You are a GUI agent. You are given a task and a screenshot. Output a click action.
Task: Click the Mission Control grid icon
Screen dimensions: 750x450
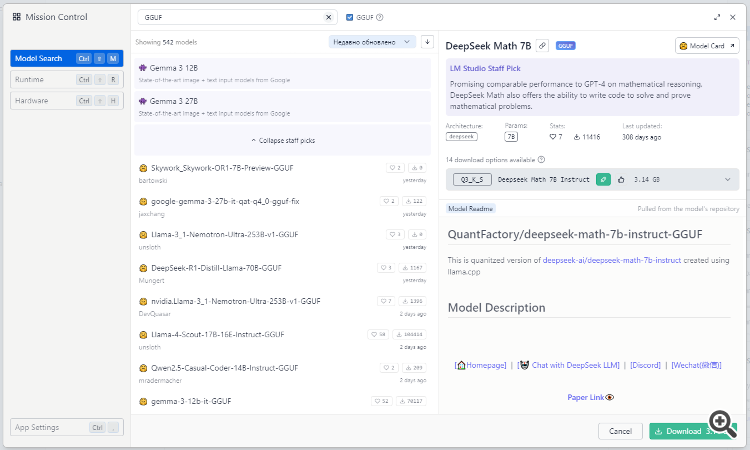(x=17, y=17)
